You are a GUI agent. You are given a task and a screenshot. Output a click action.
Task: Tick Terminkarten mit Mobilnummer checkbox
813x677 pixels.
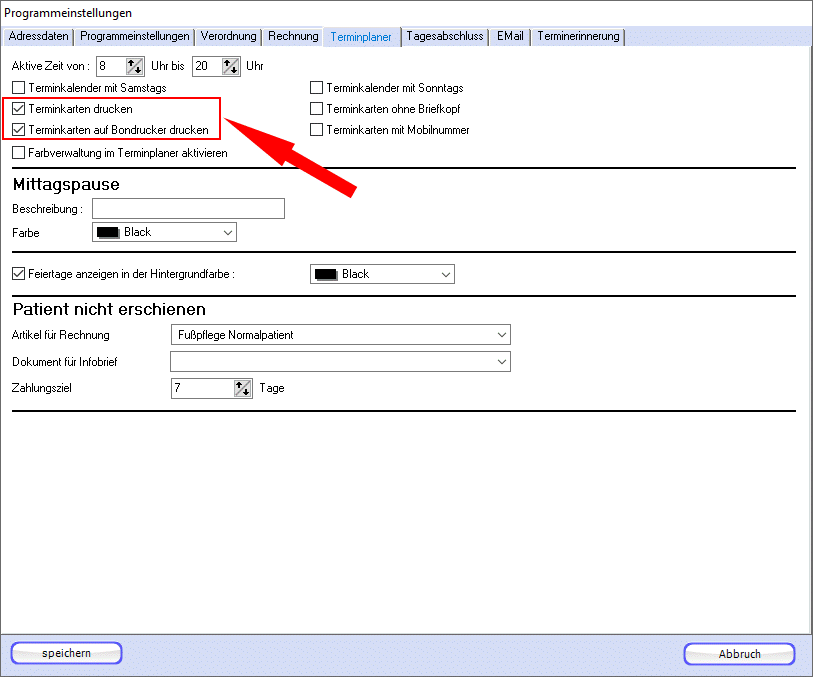point(317,130)
